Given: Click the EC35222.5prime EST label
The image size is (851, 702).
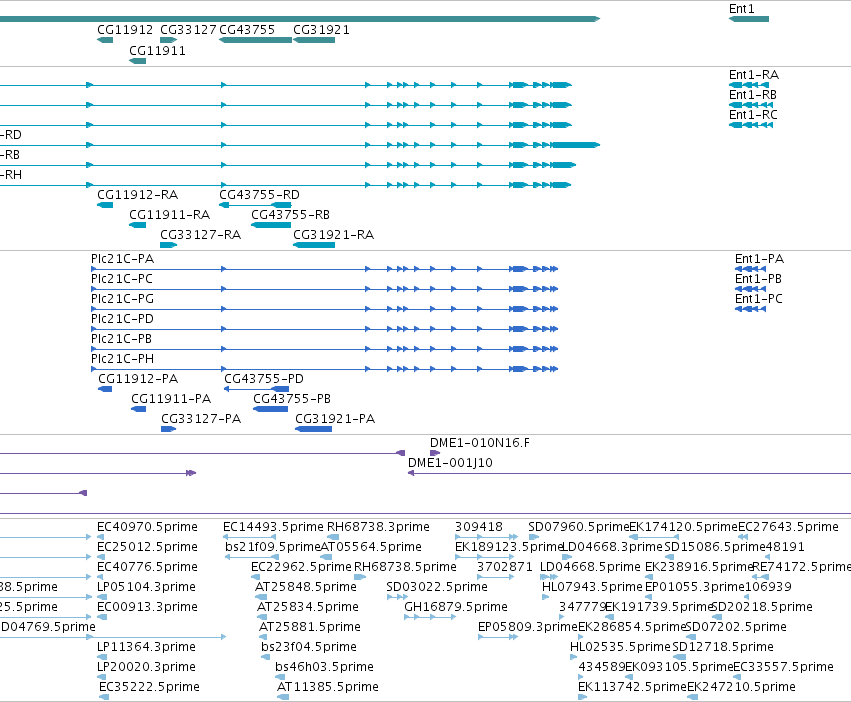Looking at the screenshot, I should click(149, 687).
